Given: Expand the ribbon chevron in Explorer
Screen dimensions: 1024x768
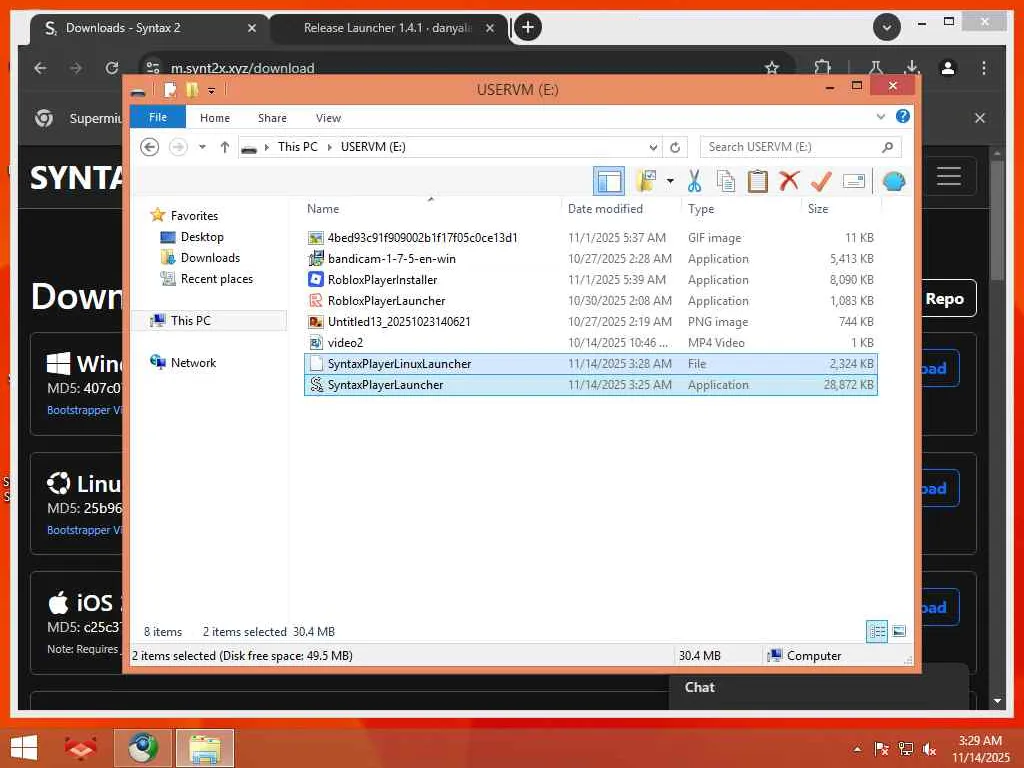Looking at the screenshot, I should pos(880,117).
